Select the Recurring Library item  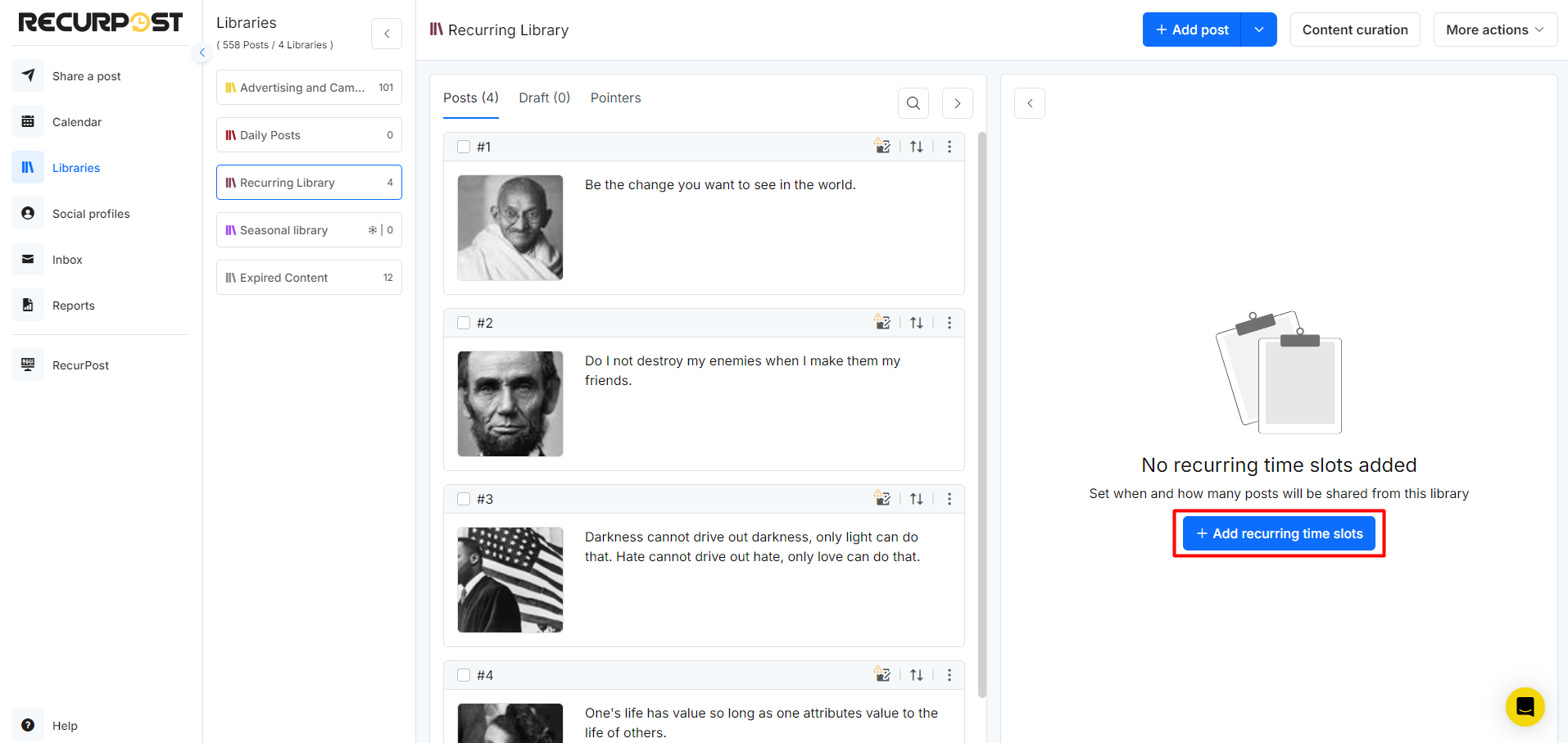pyautogui.click(x=309, y=182)
